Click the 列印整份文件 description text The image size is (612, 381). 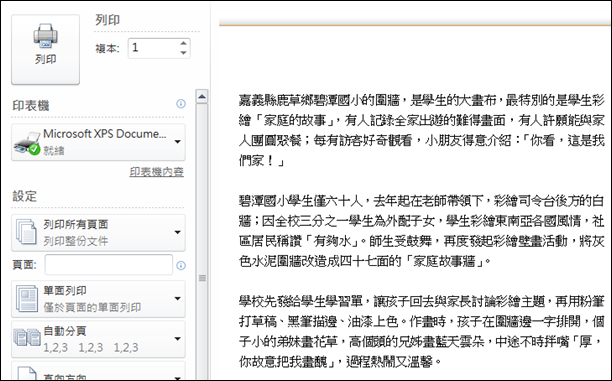tap(76, 241)
